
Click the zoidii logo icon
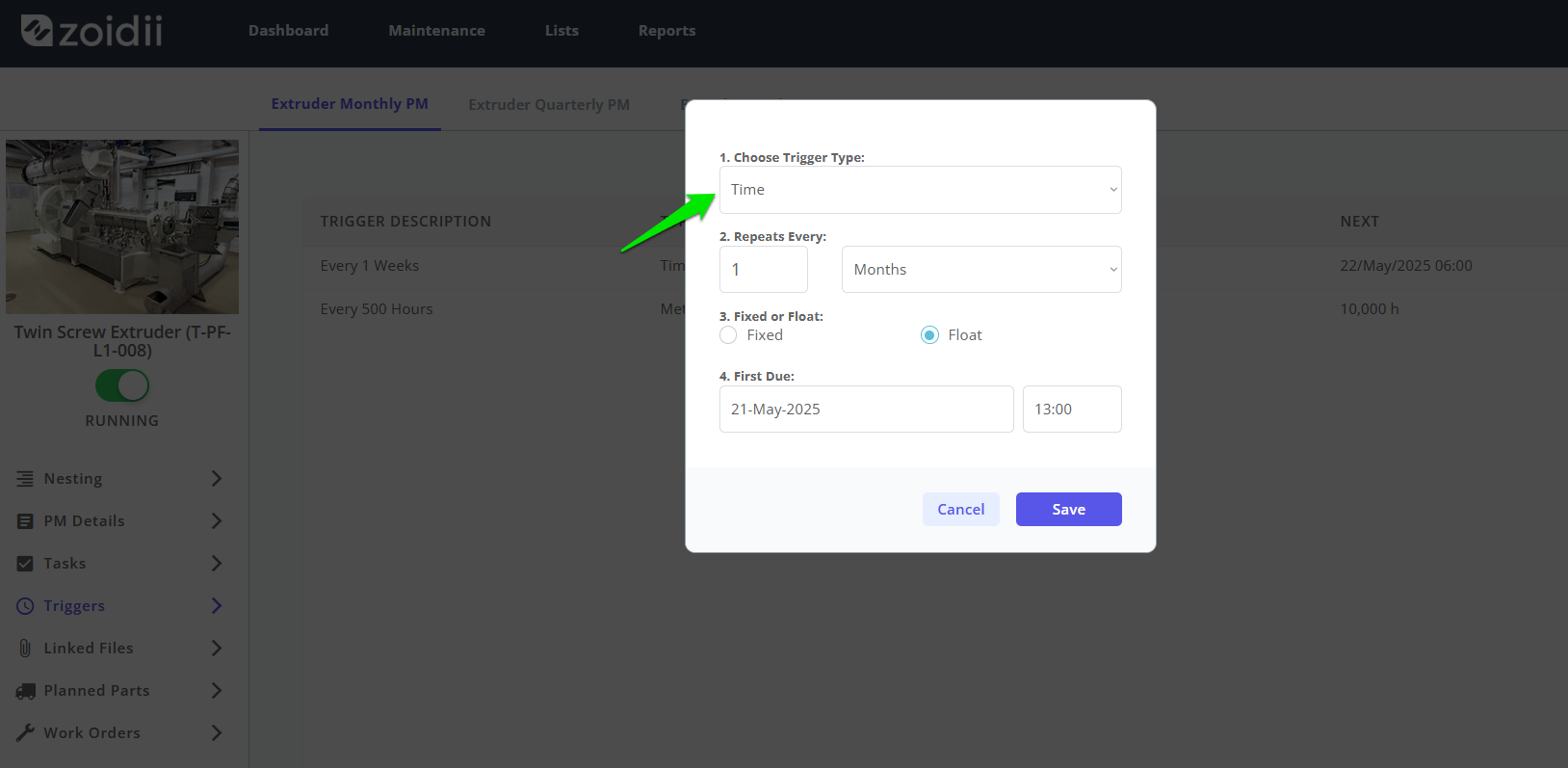pos(37,31)
